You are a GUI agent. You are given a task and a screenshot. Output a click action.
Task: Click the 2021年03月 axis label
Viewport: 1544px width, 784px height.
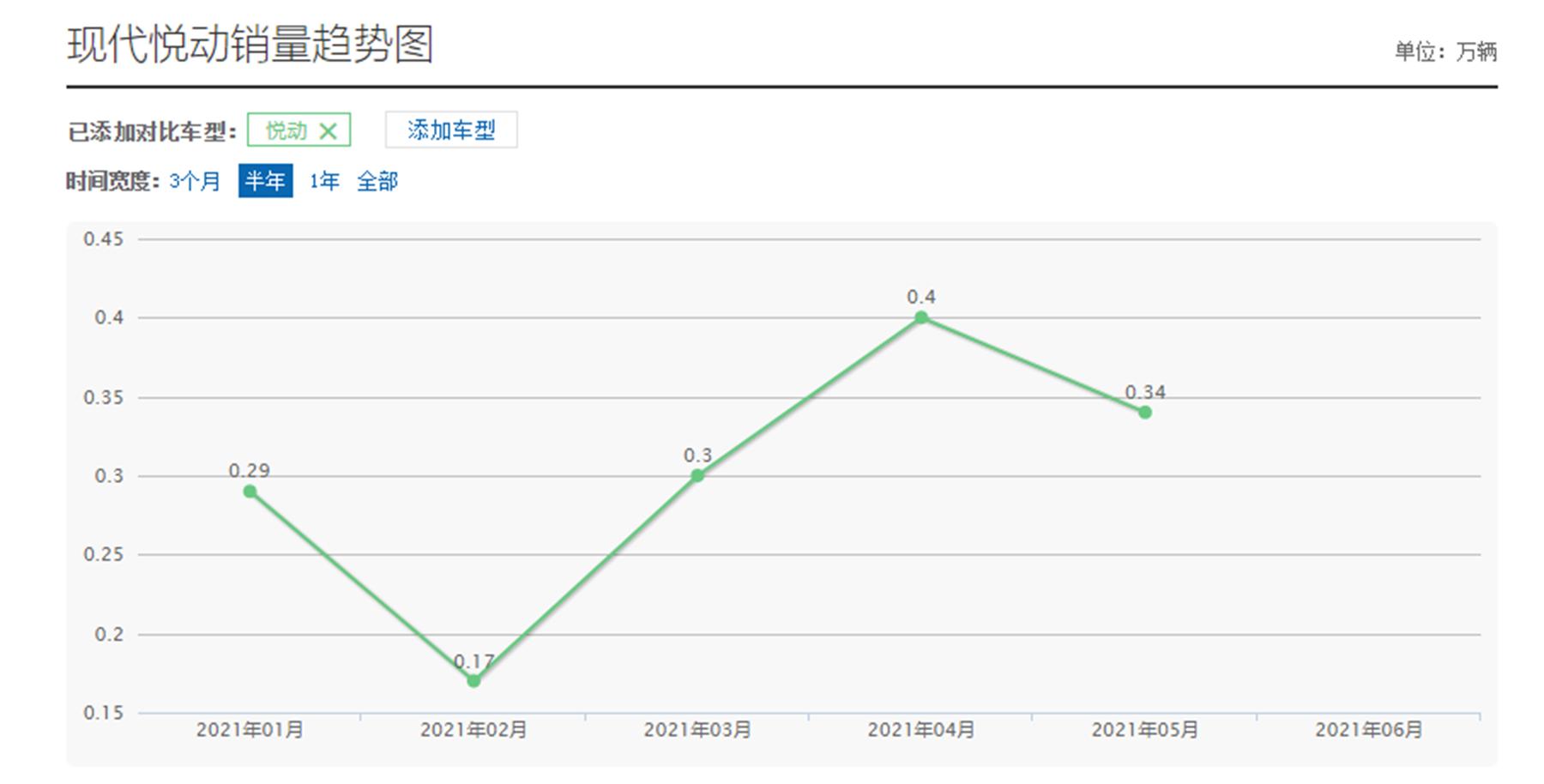click(x=697, y=730)
